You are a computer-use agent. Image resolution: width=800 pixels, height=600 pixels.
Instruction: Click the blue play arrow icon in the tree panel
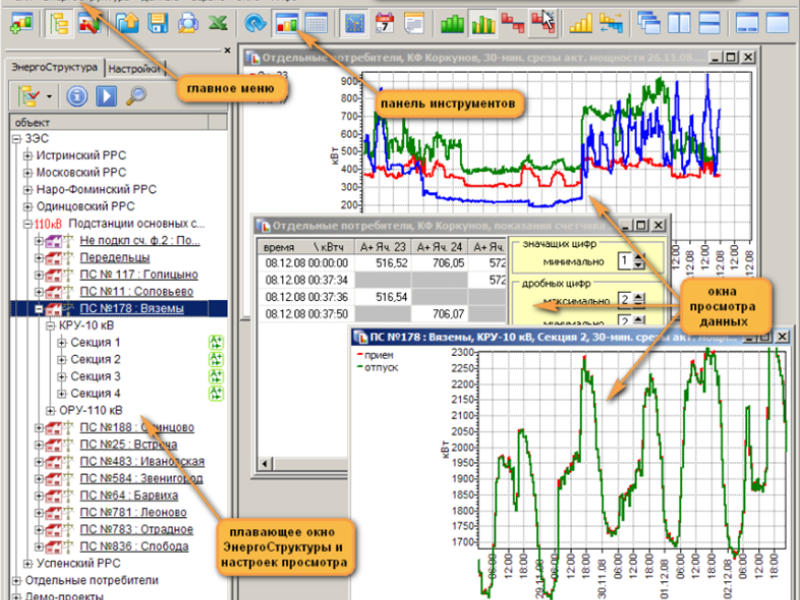(106, 96)
